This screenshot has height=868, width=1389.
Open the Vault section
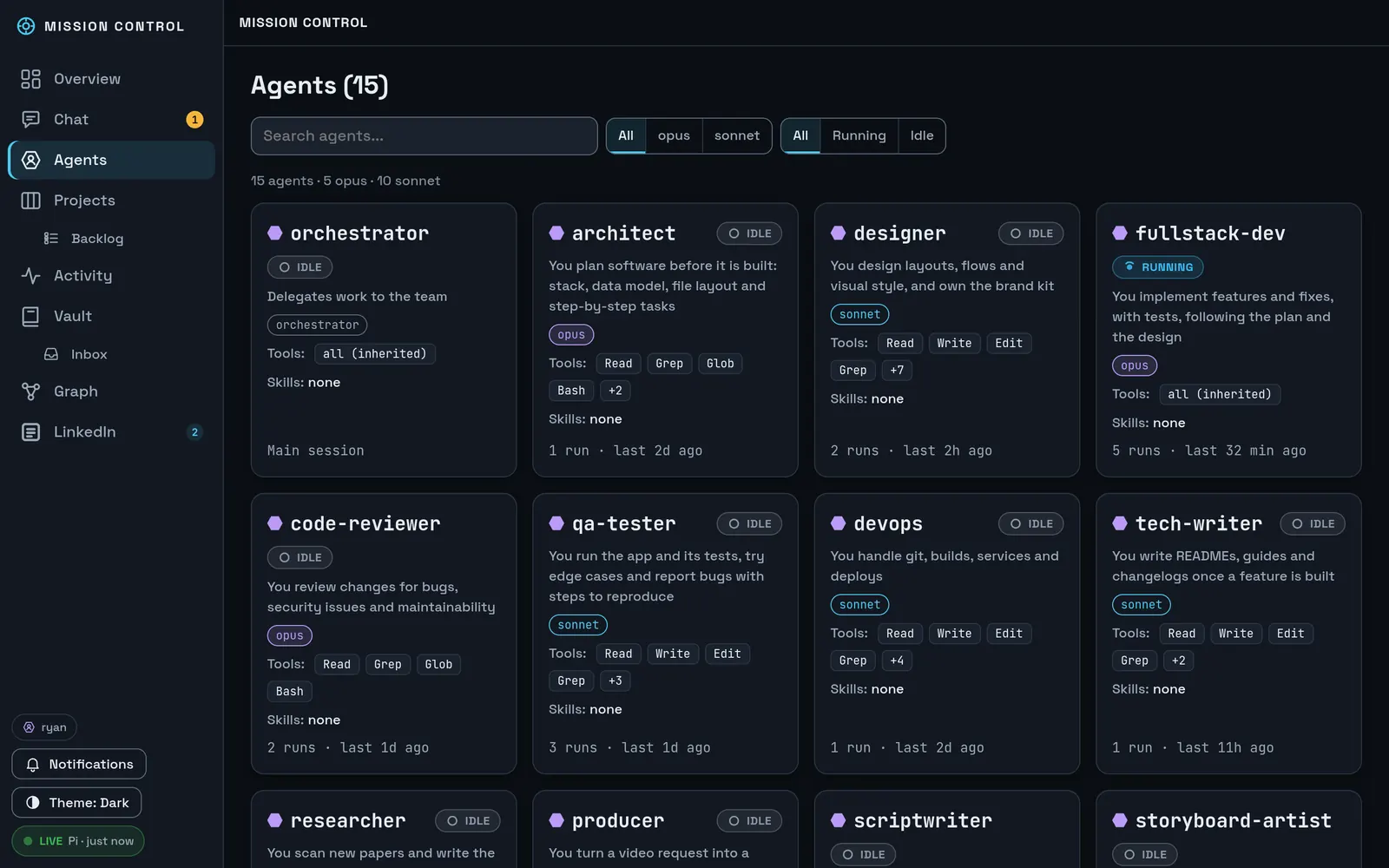pyautogui.click(x=111, y=316)
